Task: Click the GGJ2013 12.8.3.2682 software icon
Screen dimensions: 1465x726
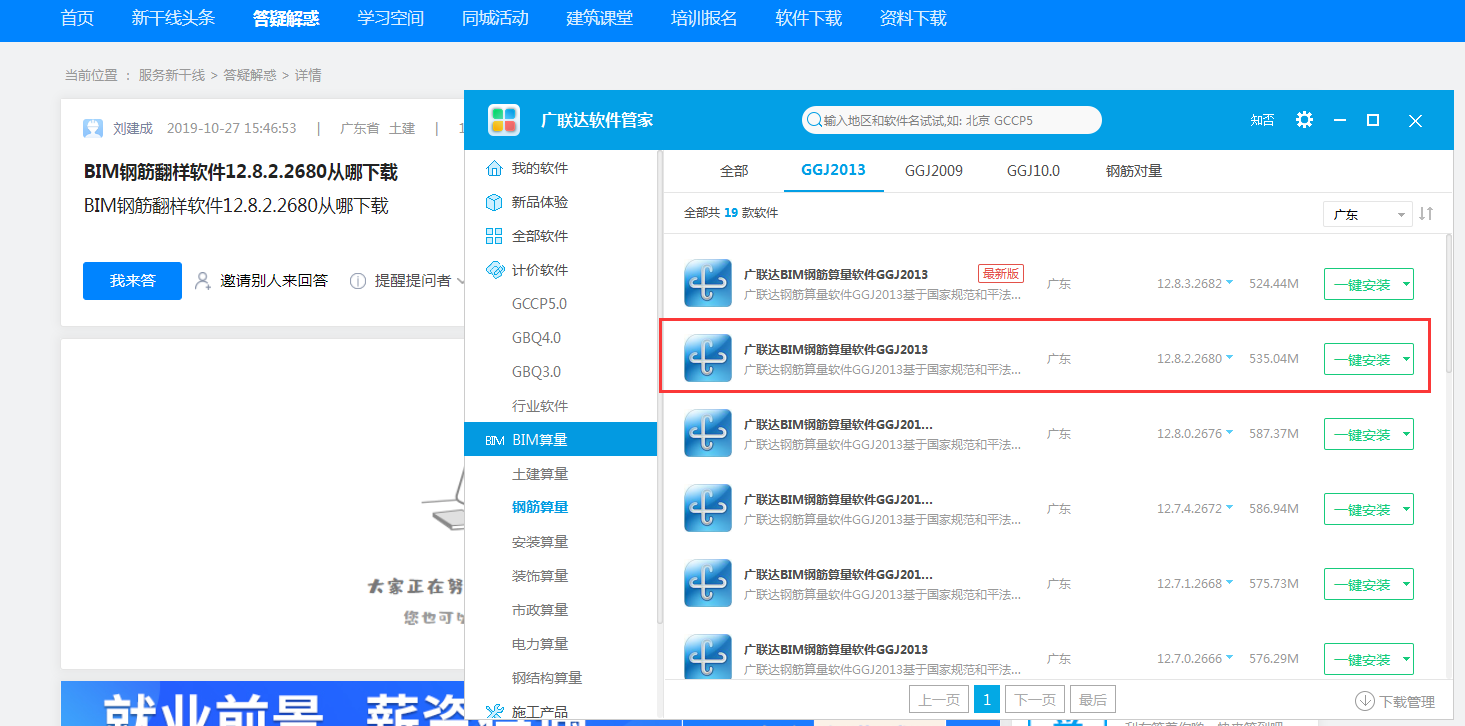Action: 709,283
